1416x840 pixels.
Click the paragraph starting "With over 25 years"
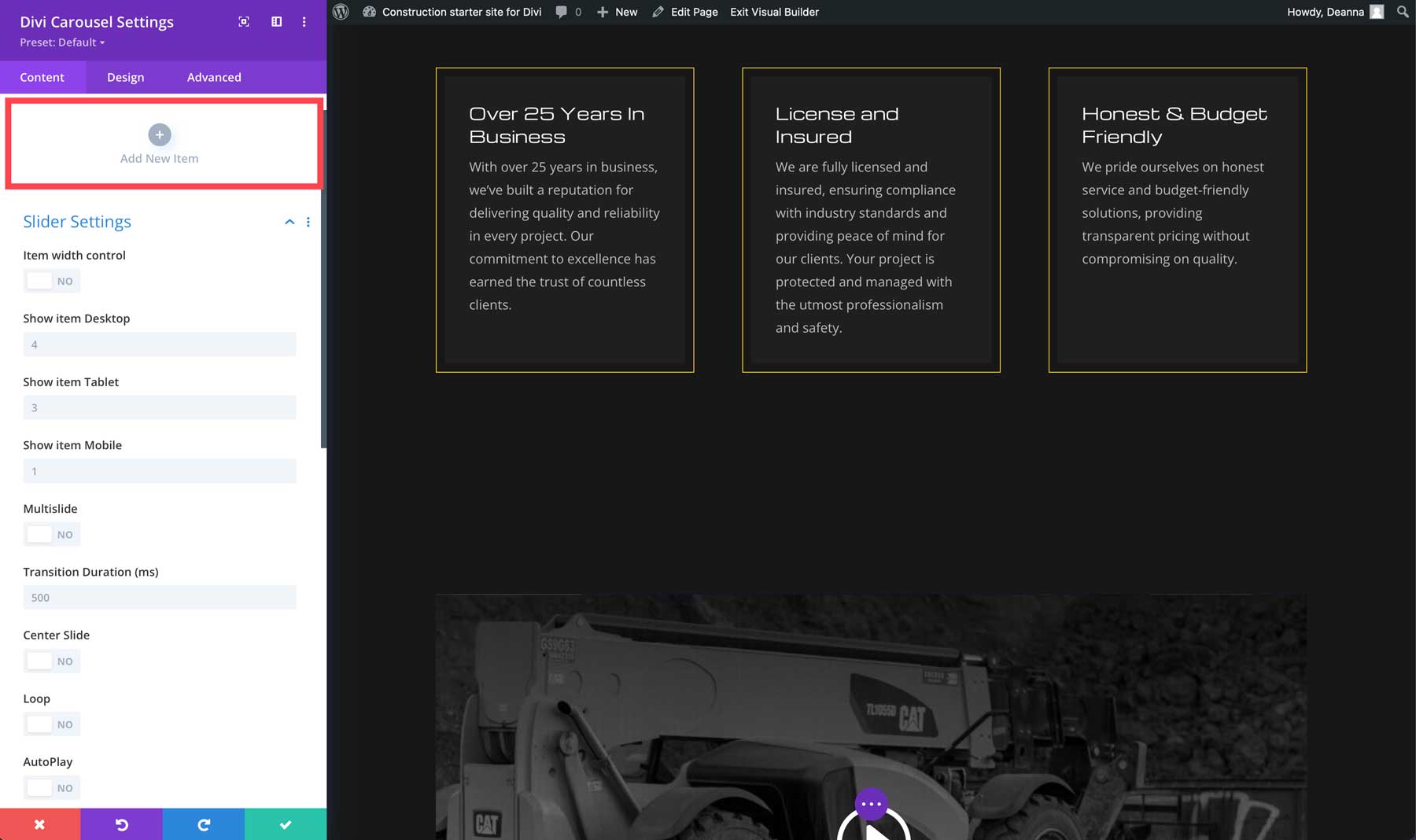(x=565, y=236)
